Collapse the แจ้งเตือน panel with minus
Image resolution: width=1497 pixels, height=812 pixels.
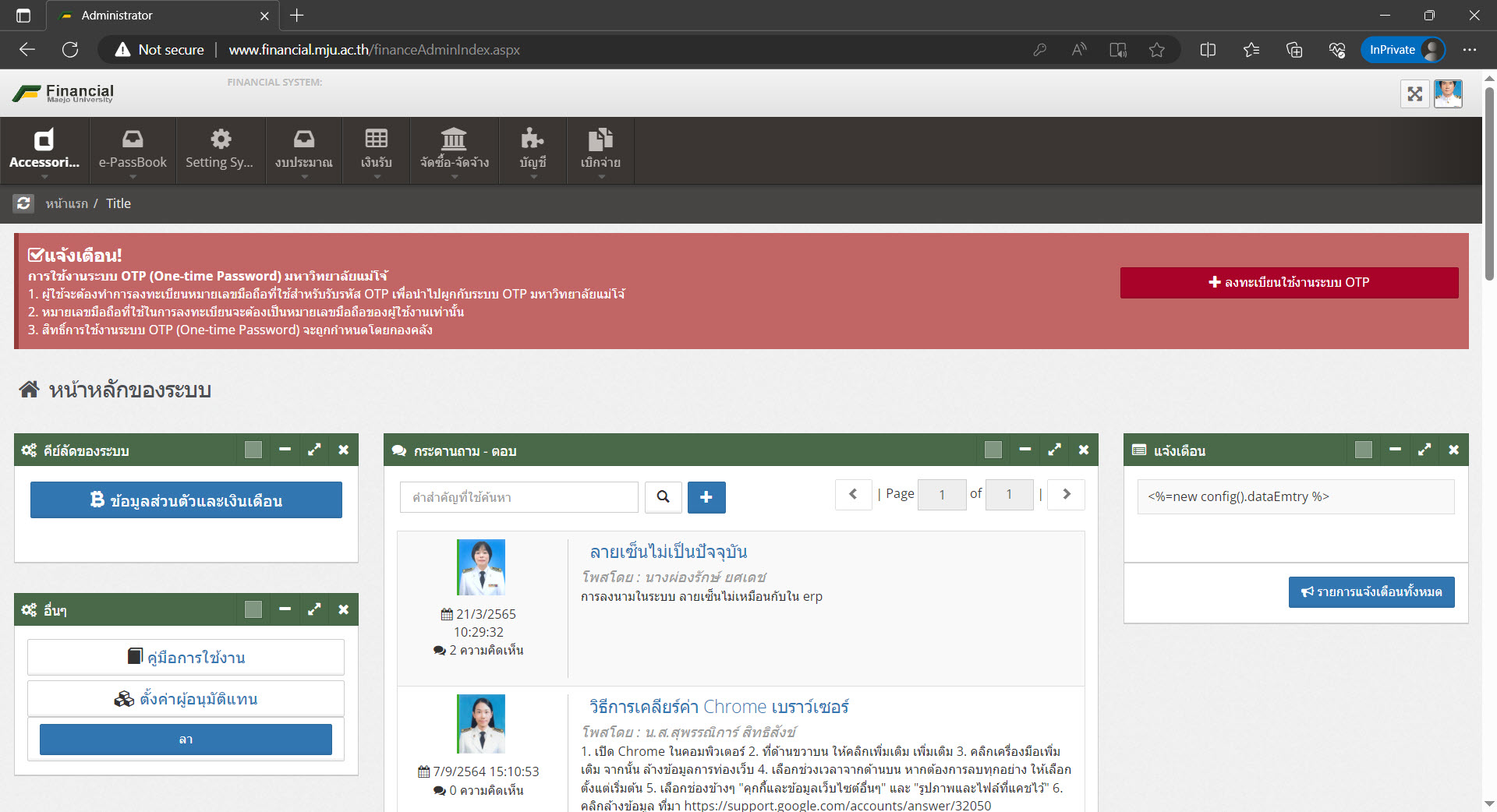tap(1395, 450)
